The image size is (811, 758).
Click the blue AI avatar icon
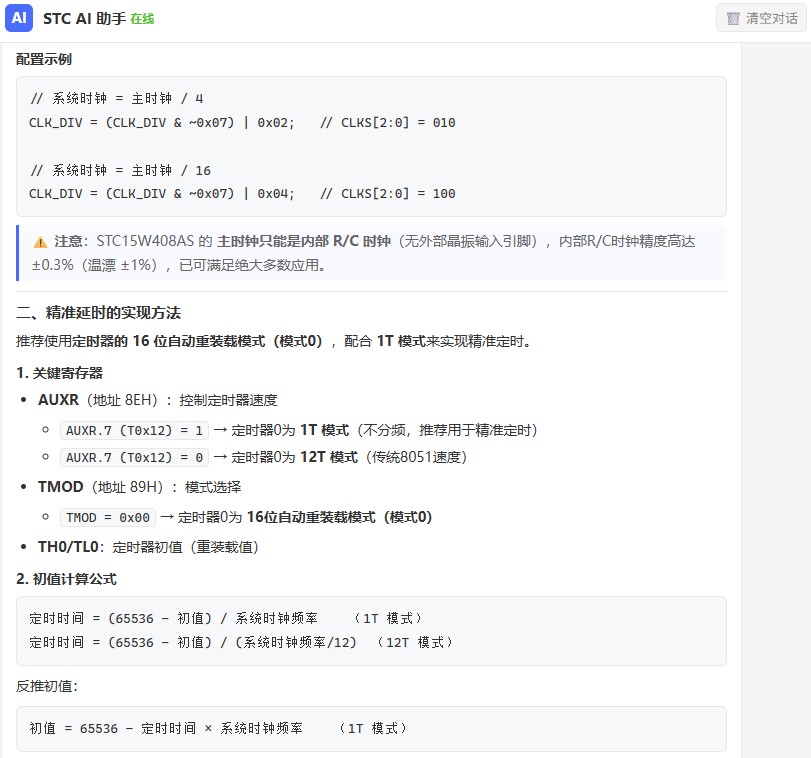(x=19, y=18)
